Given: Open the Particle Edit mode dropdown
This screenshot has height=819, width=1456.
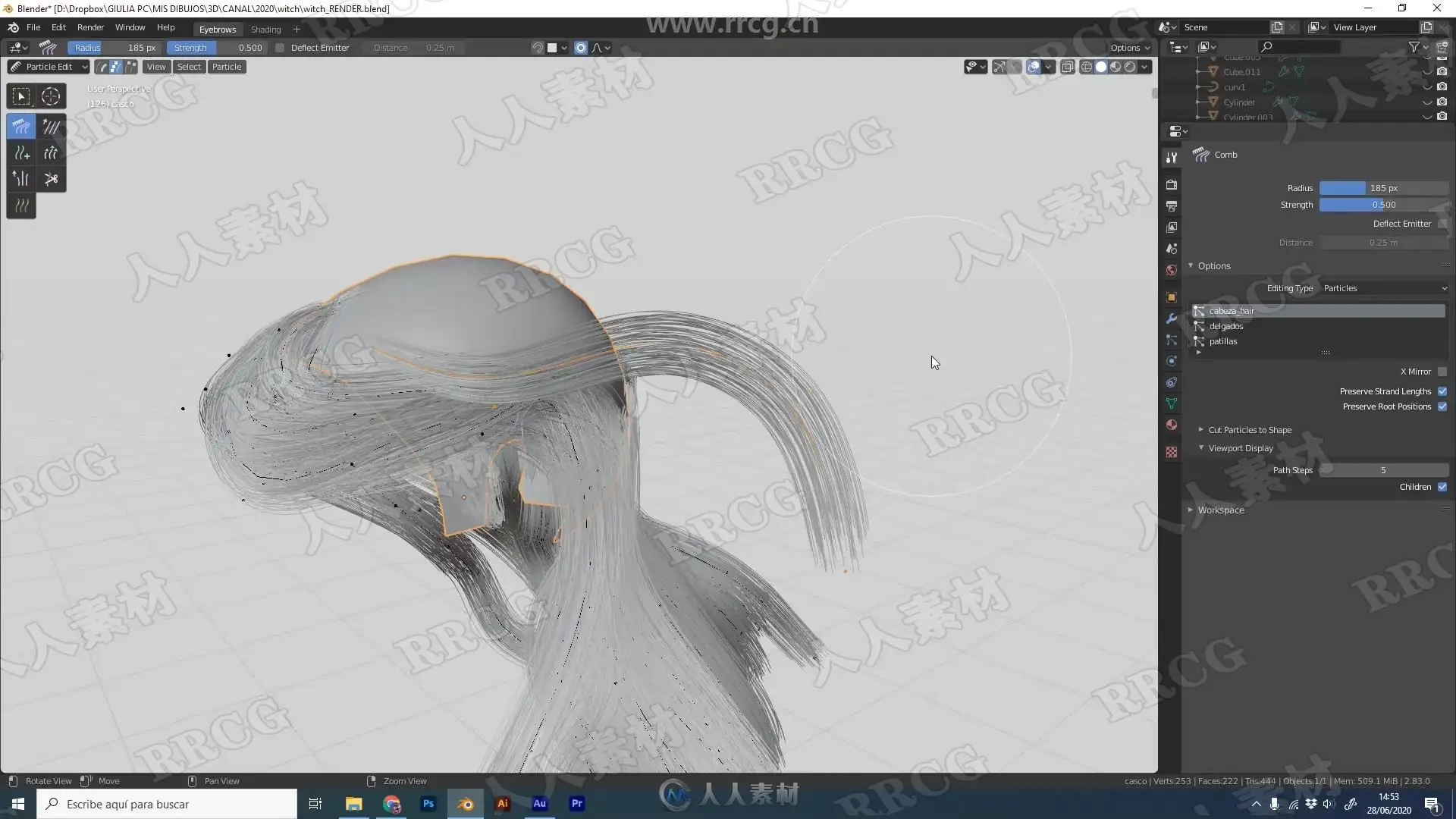Looking at the screenshot, I should (49, 67).
